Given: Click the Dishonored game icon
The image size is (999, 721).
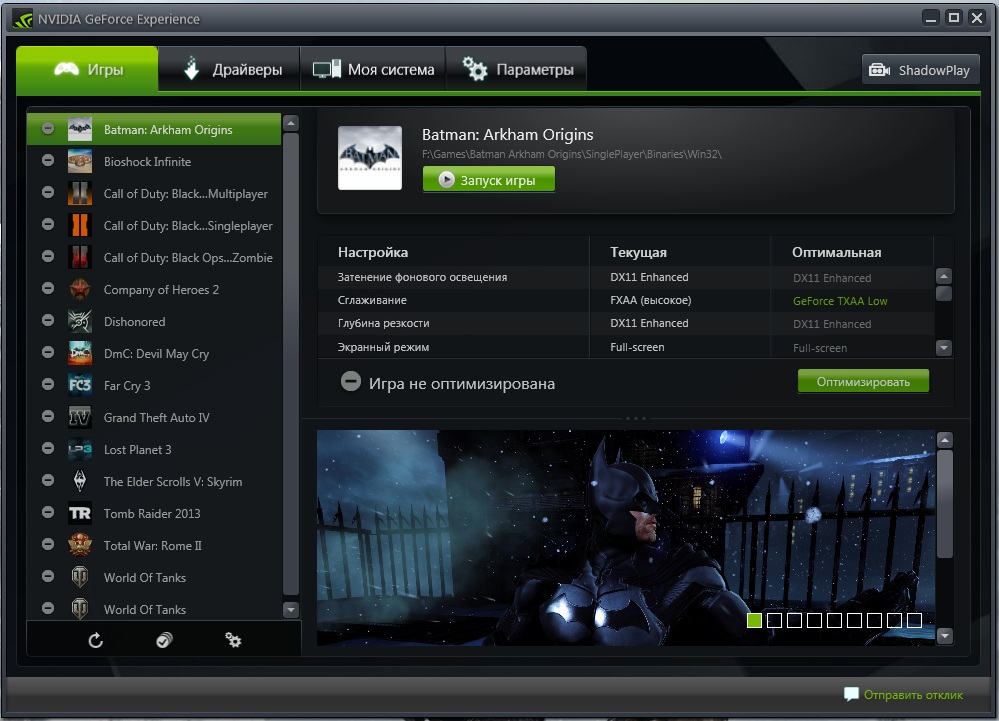Looking at the screenshot, I should coord(80,321).
